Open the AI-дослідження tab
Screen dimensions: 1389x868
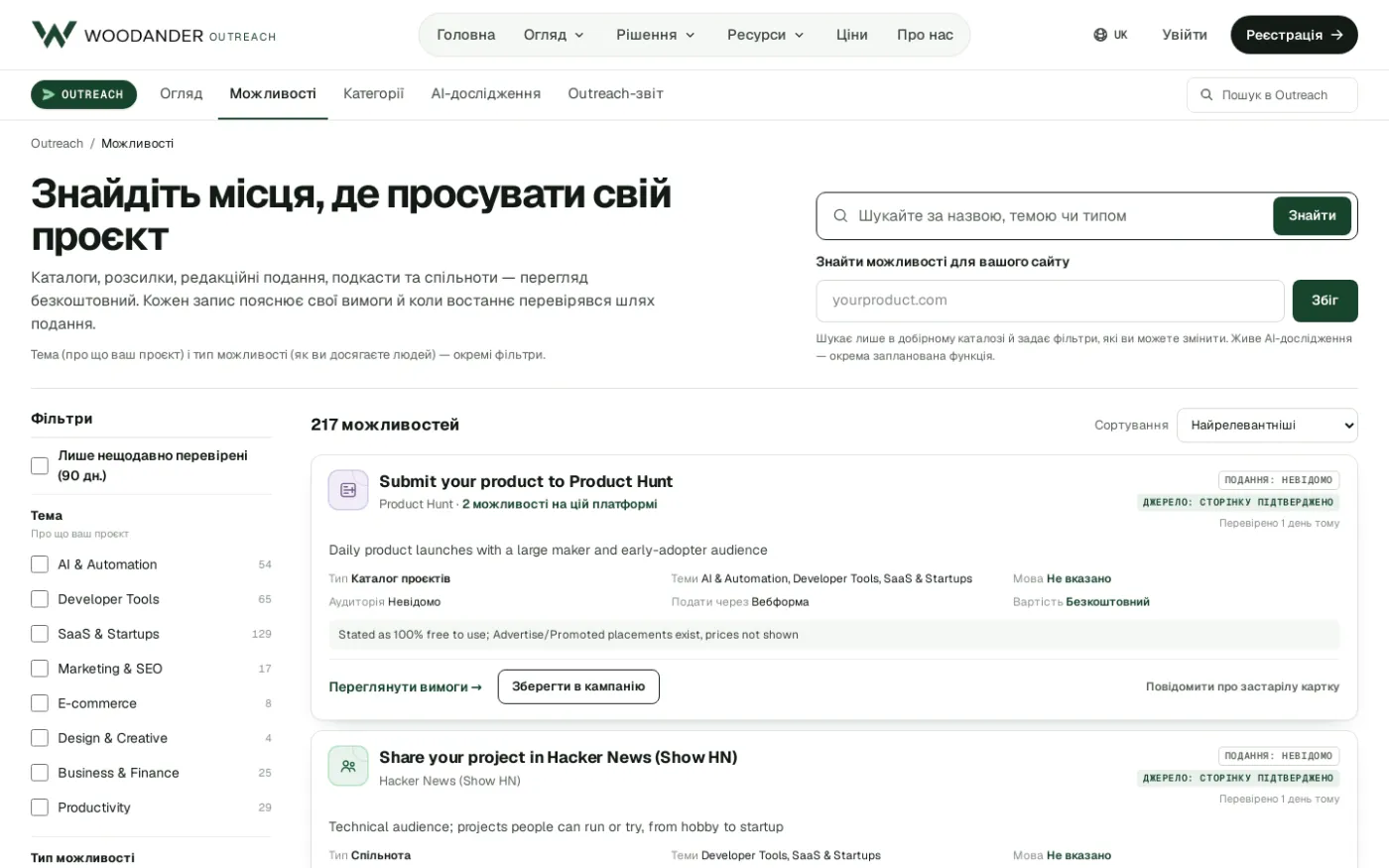(x=486, y=94)
